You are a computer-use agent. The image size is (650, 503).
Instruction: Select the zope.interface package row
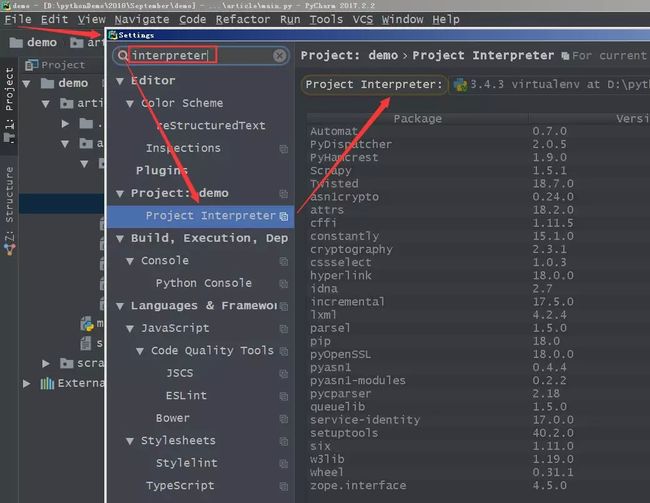[478, 486]
